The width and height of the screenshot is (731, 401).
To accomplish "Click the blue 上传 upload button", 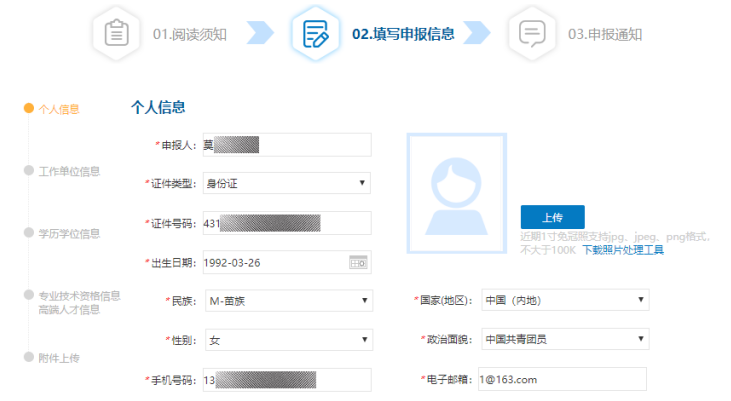I will pyautogui.click(x=552, y=217).
